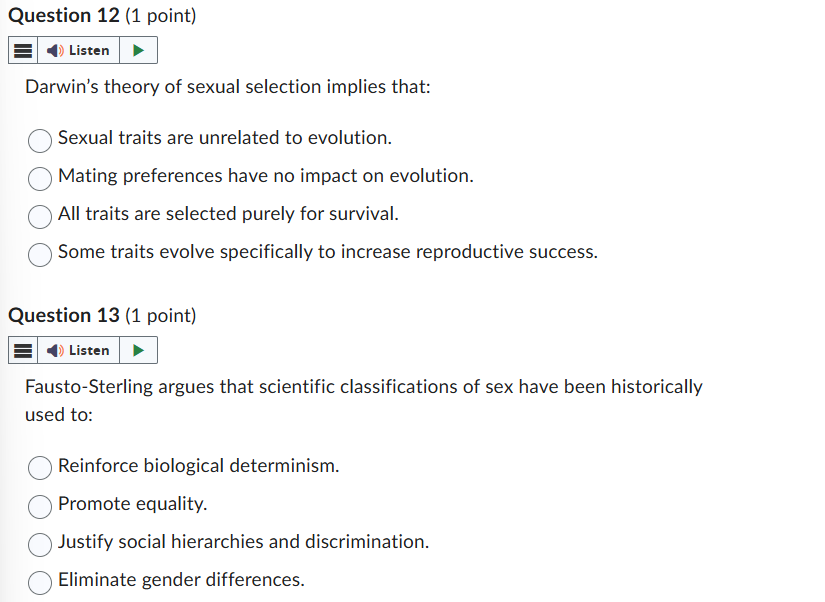Choose 'All traits are selected purely for survival'

pyautogui.click(x=39, y=217)
